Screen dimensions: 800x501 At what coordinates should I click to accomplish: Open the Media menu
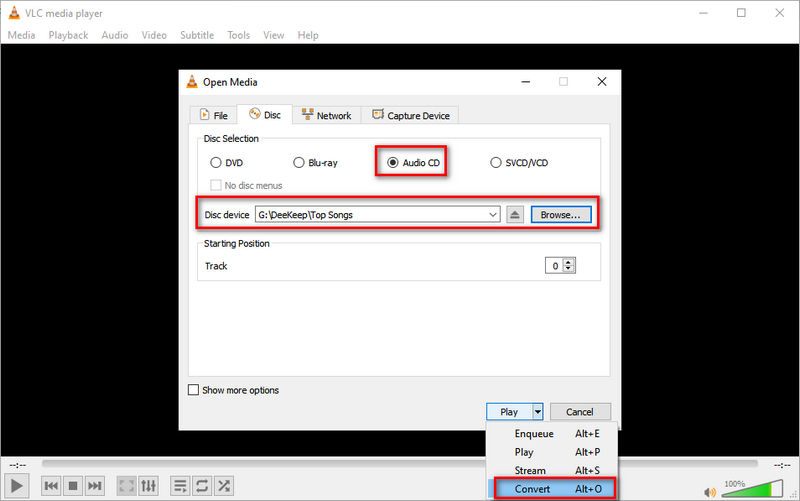pyautogui.click(x=21, y=35)
